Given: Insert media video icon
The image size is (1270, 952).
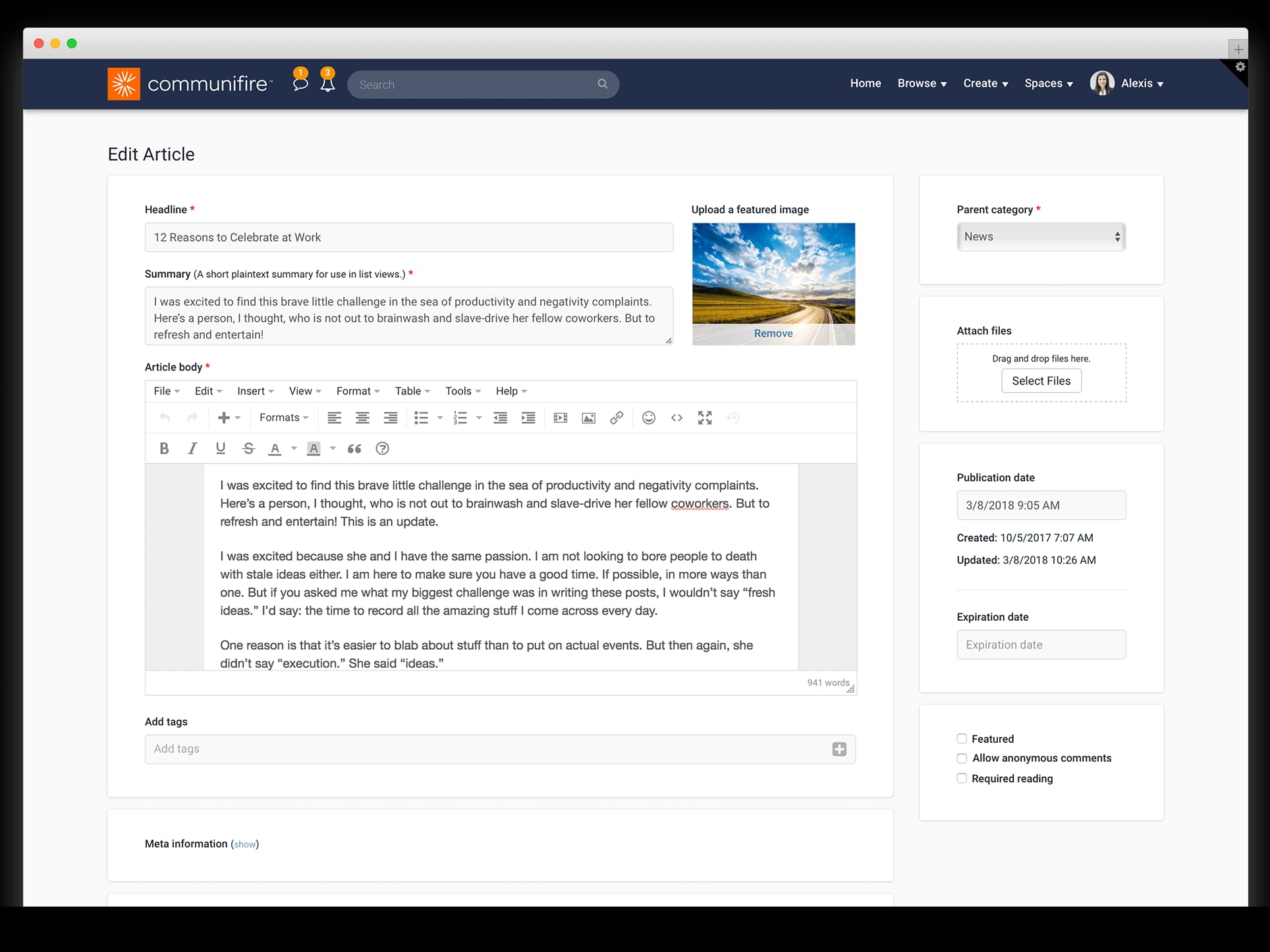Looking at the screenshot, I should 561,417.
